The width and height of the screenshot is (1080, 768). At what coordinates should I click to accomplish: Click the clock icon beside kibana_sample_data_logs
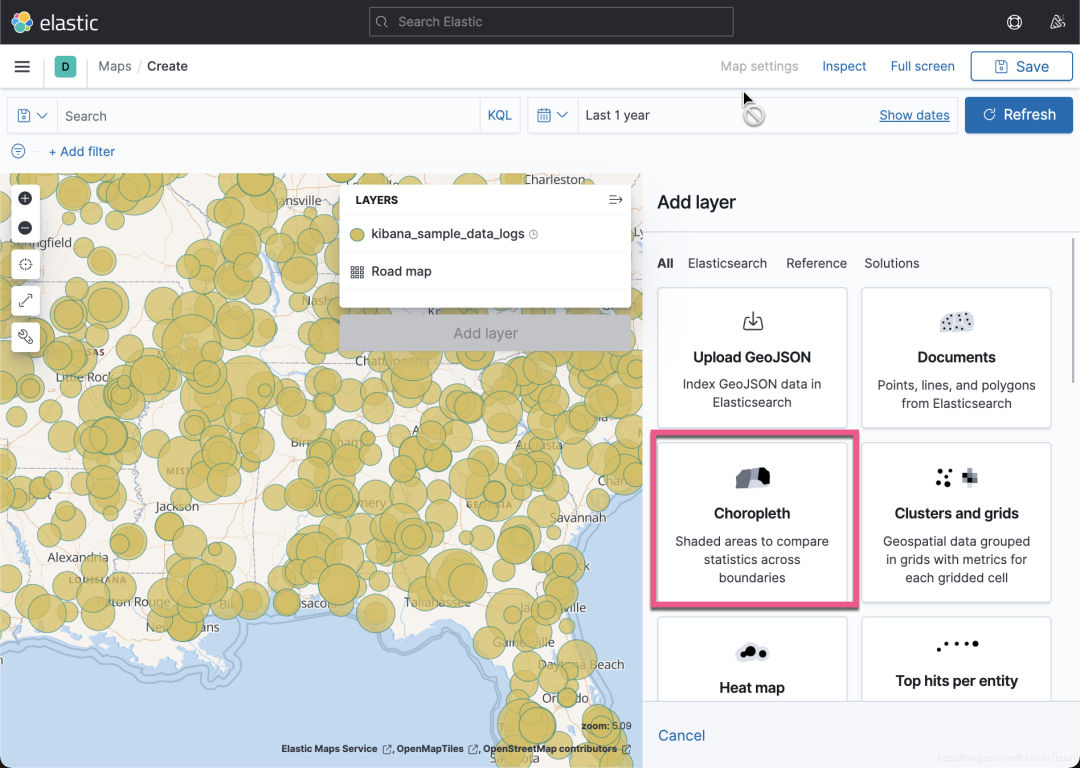tap(533, 234)
